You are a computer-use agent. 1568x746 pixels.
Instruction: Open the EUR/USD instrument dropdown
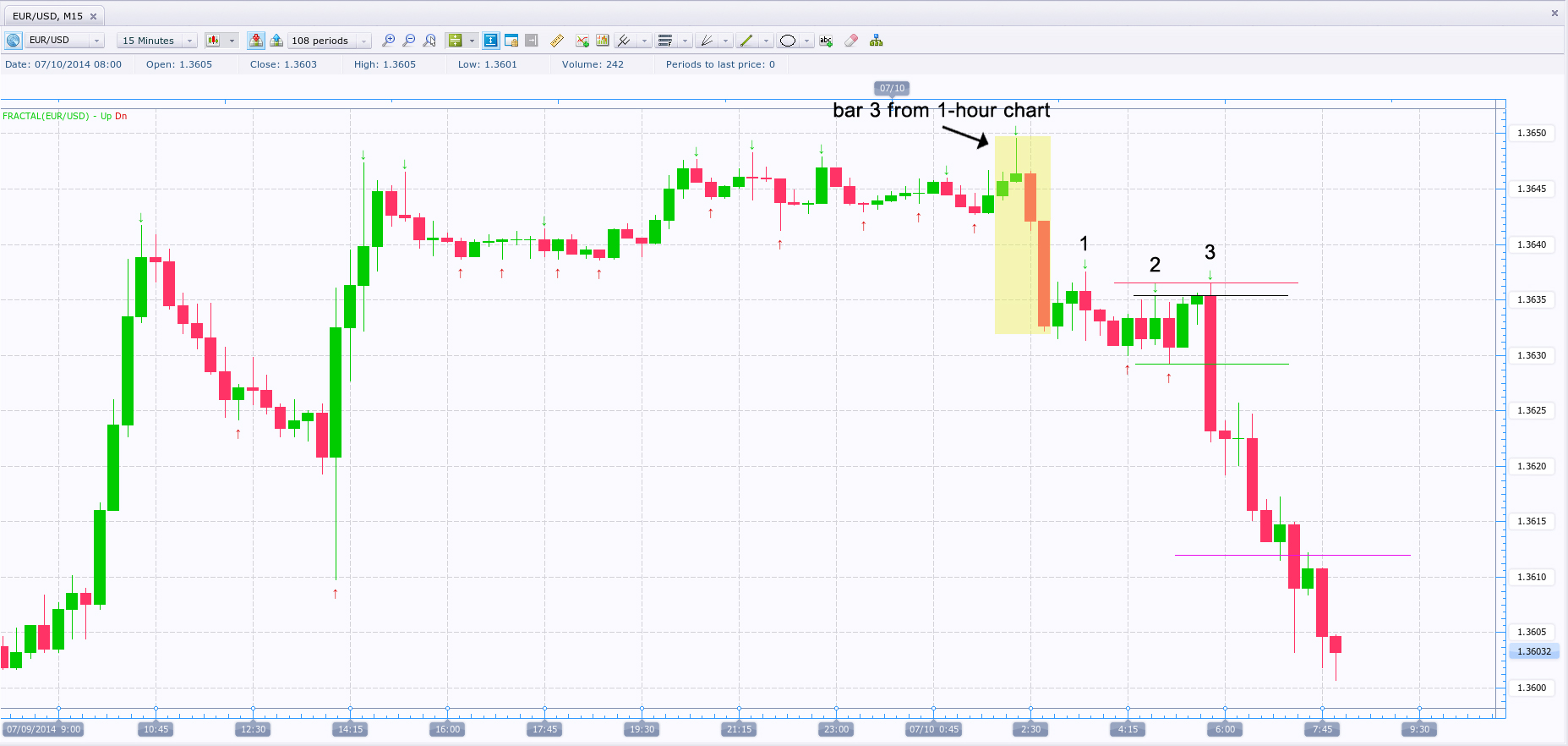click(96, 41)
